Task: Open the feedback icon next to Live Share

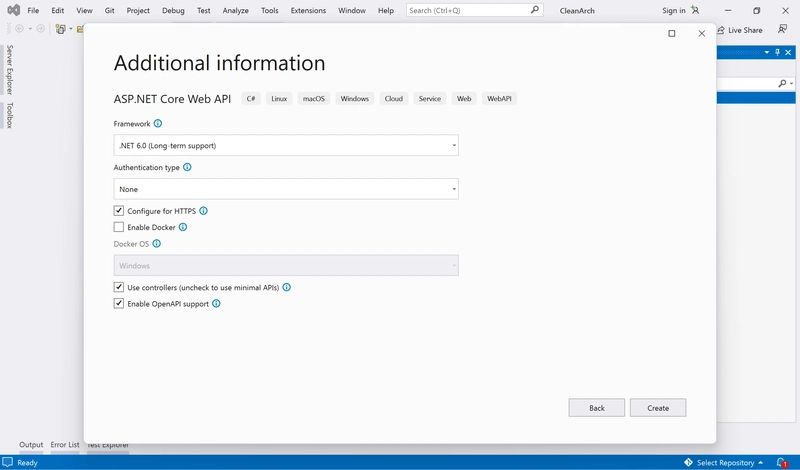Action: (782, 30)
